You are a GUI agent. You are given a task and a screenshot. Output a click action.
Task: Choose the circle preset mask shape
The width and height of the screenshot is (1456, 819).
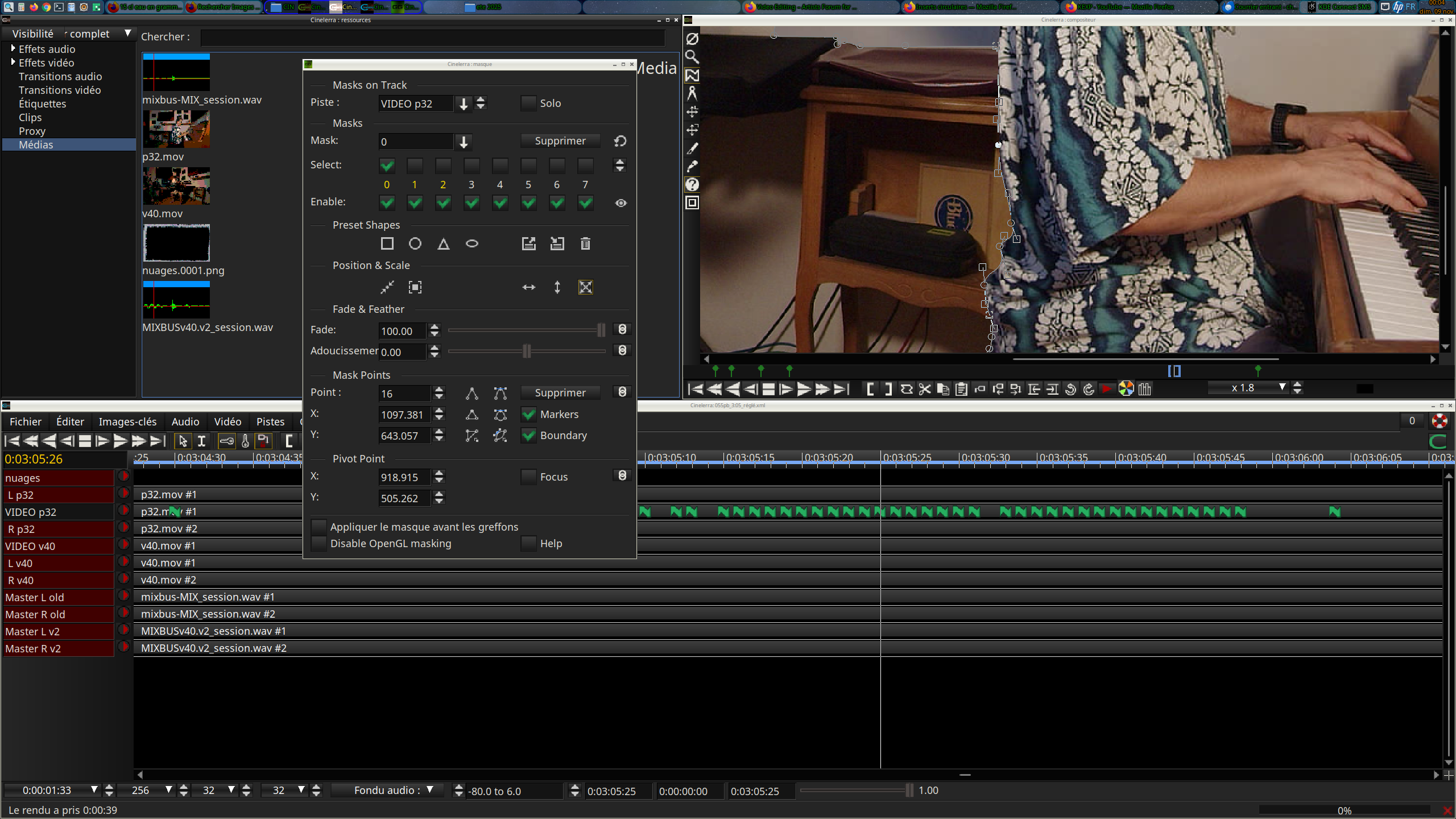pyautogui.click(x=415, y=244)
